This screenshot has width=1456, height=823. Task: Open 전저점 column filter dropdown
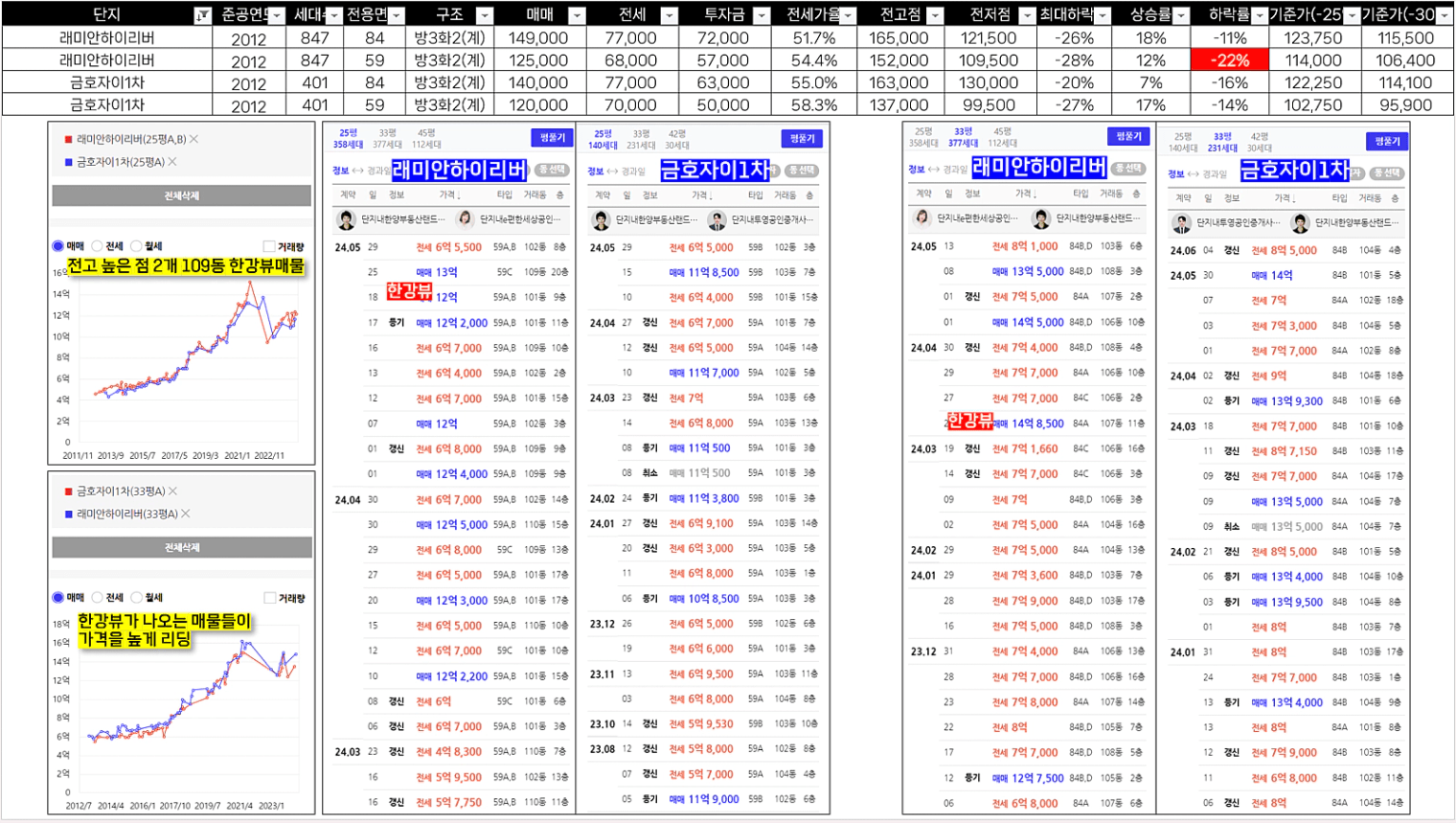[x=1027, y=15]
